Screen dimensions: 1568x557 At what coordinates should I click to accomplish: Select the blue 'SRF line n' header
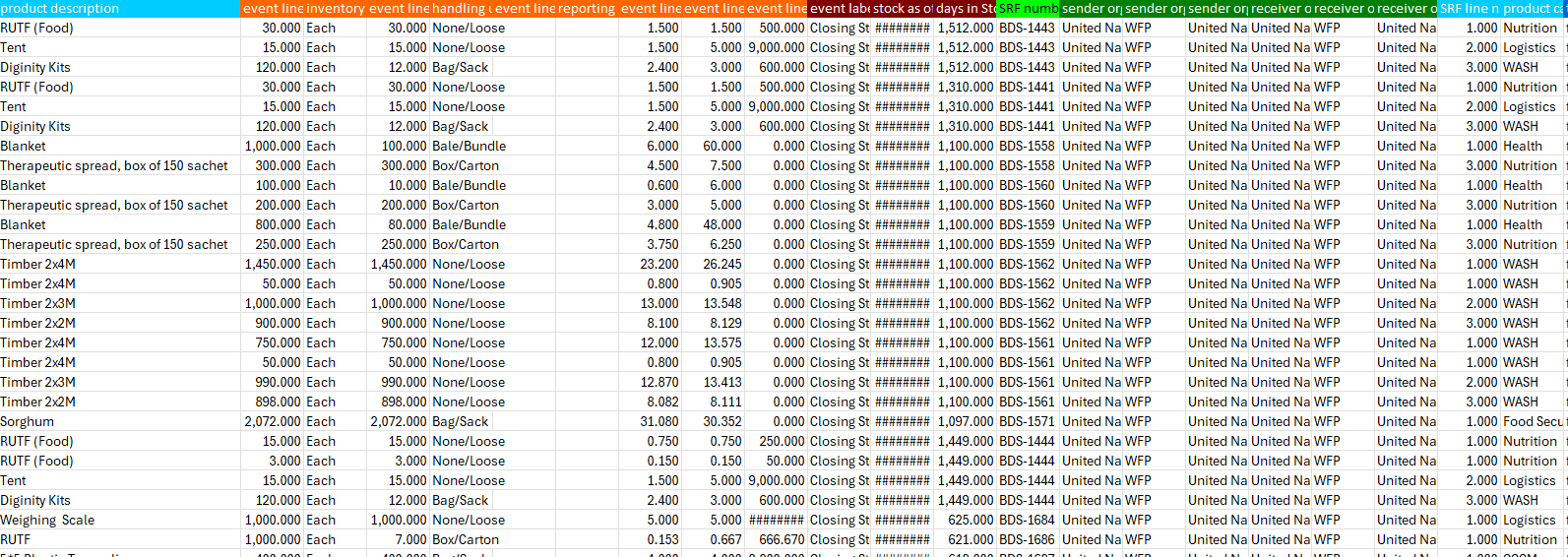pos(1469,8)
